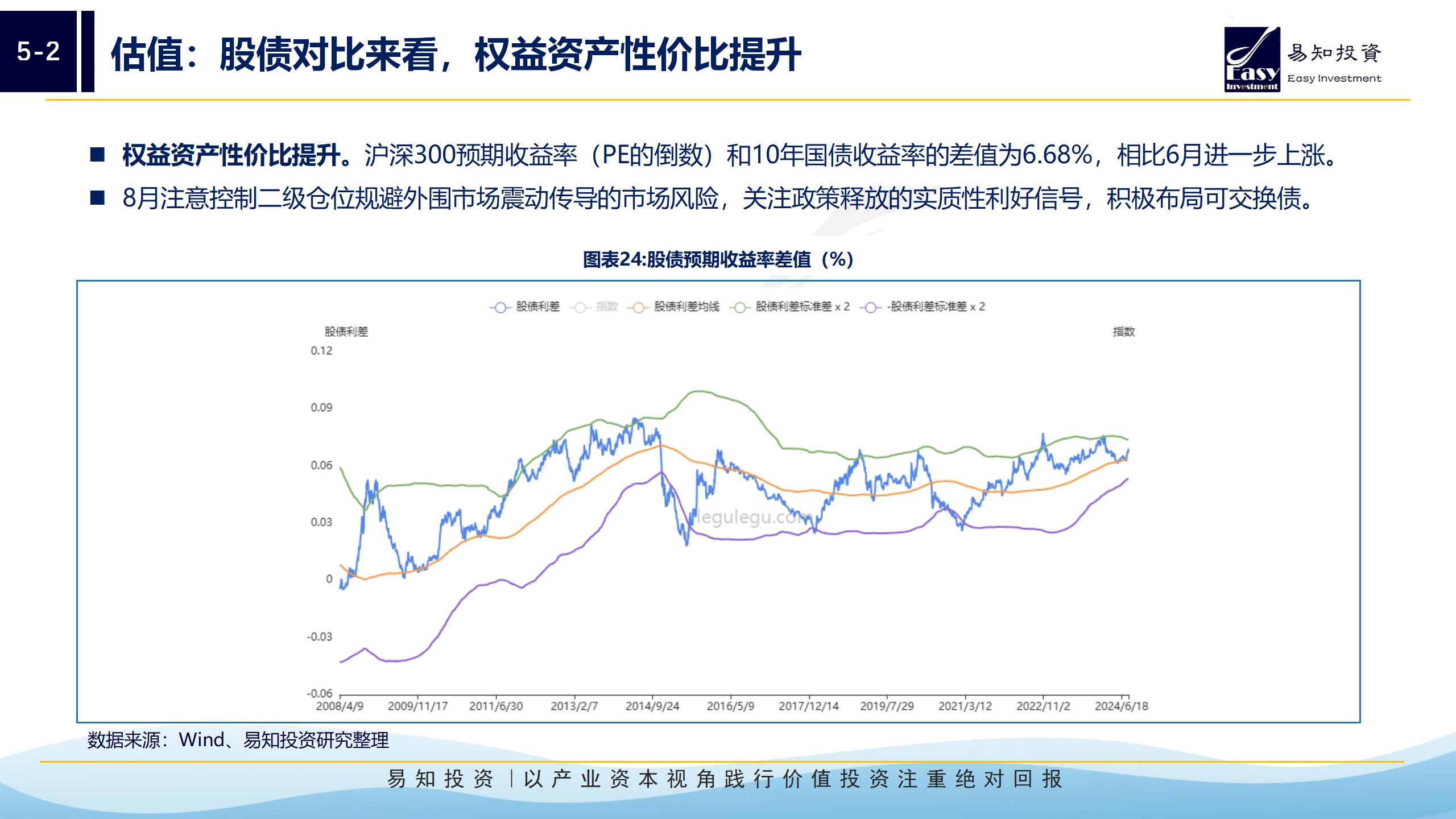Screen dimensions: 1456x819
Task: Click the slide number 5-2 badge
Action: [38, 52]
